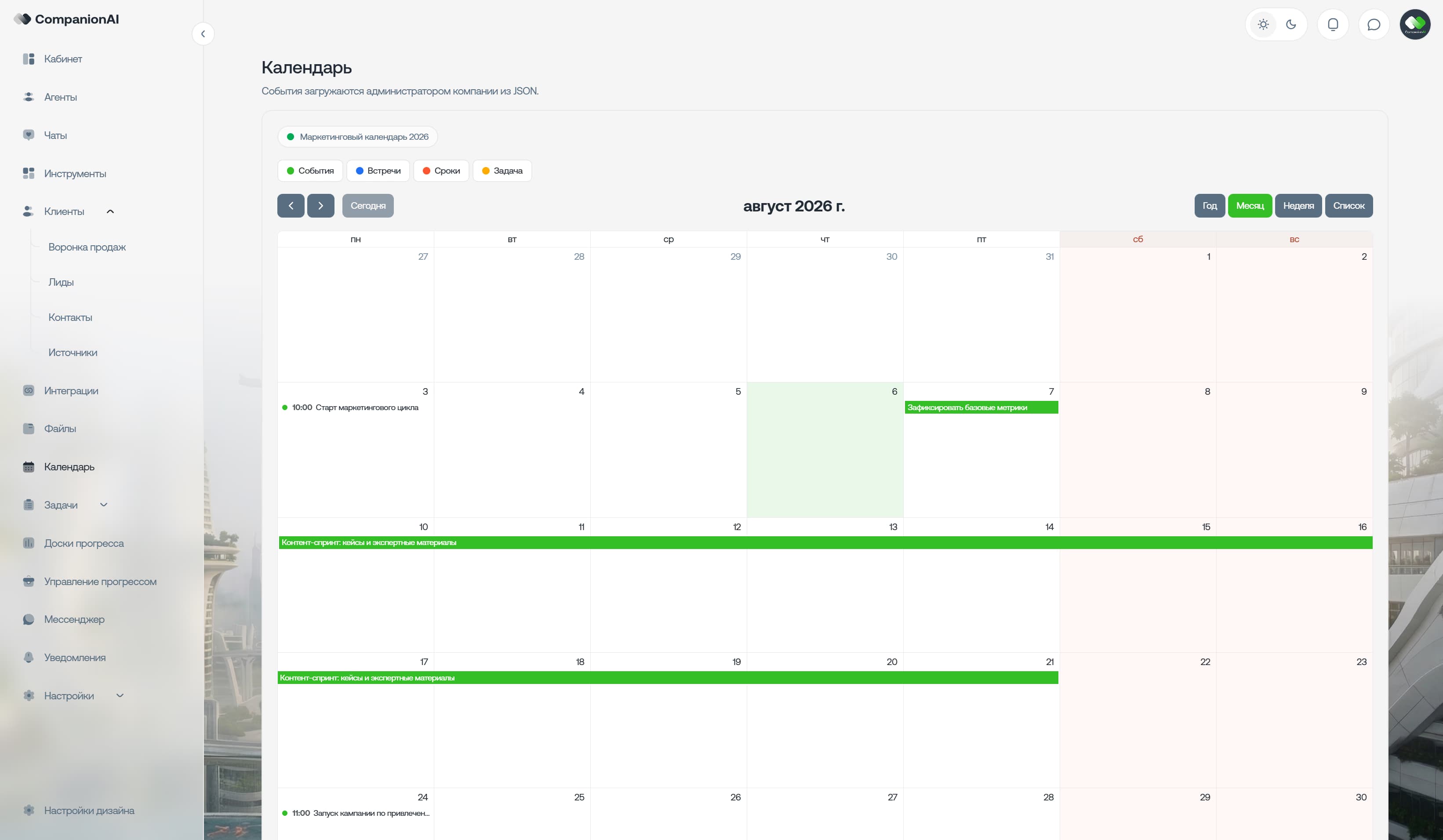Open Инструменты menu item
1443x840 pixels.
coord(75,174)
